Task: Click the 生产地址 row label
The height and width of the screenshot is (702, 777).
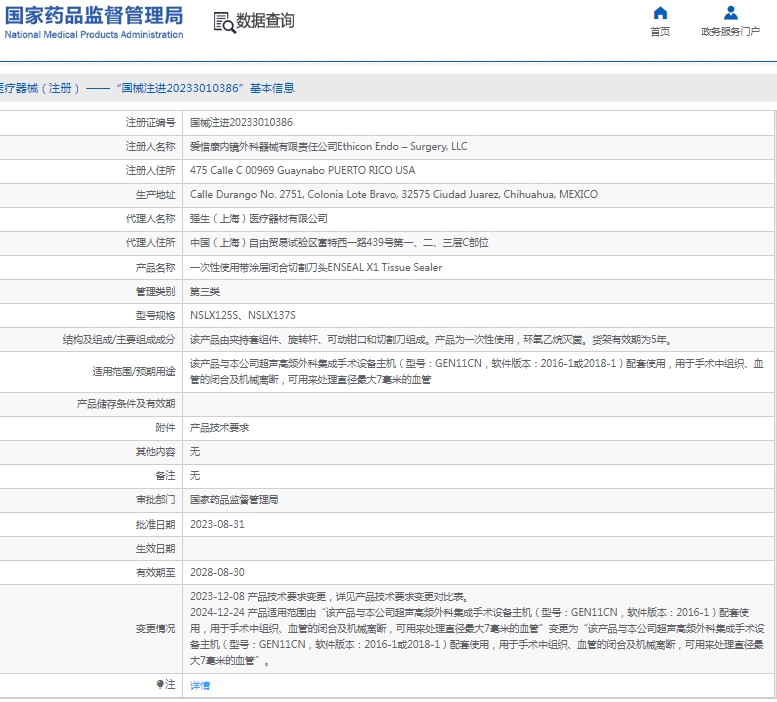Action: [x=156, y=195]
